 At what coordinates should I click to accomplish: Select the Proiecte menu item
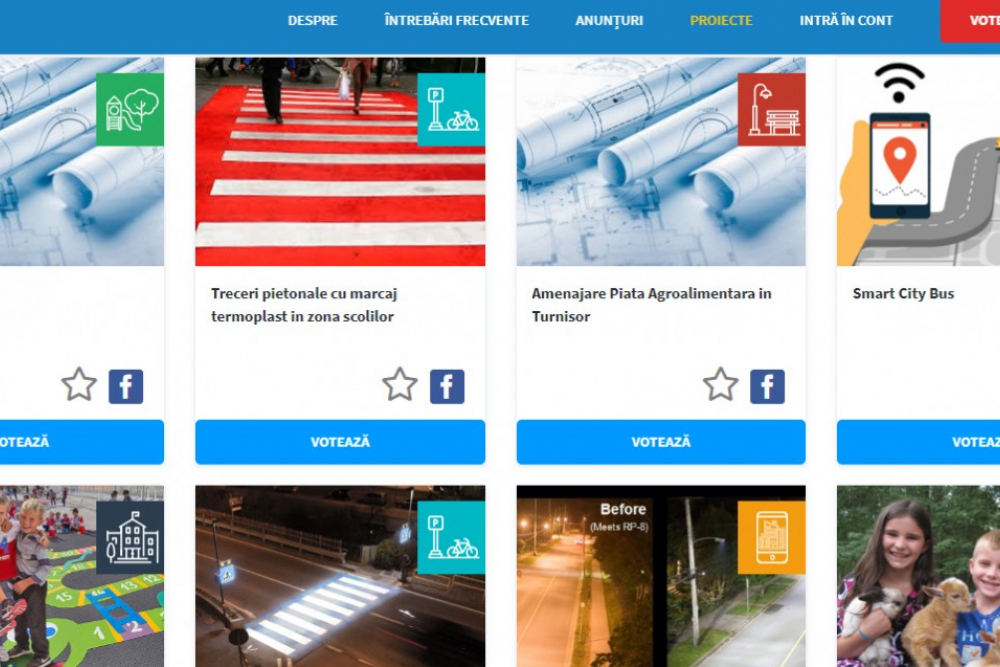[721, 20]
